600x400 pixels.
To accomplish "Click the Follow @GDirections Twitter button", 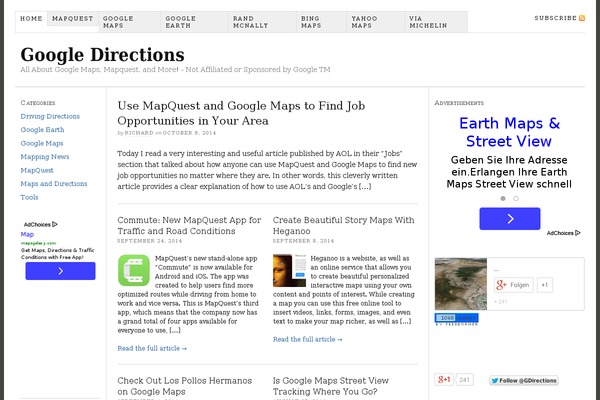I will point(522,380).
